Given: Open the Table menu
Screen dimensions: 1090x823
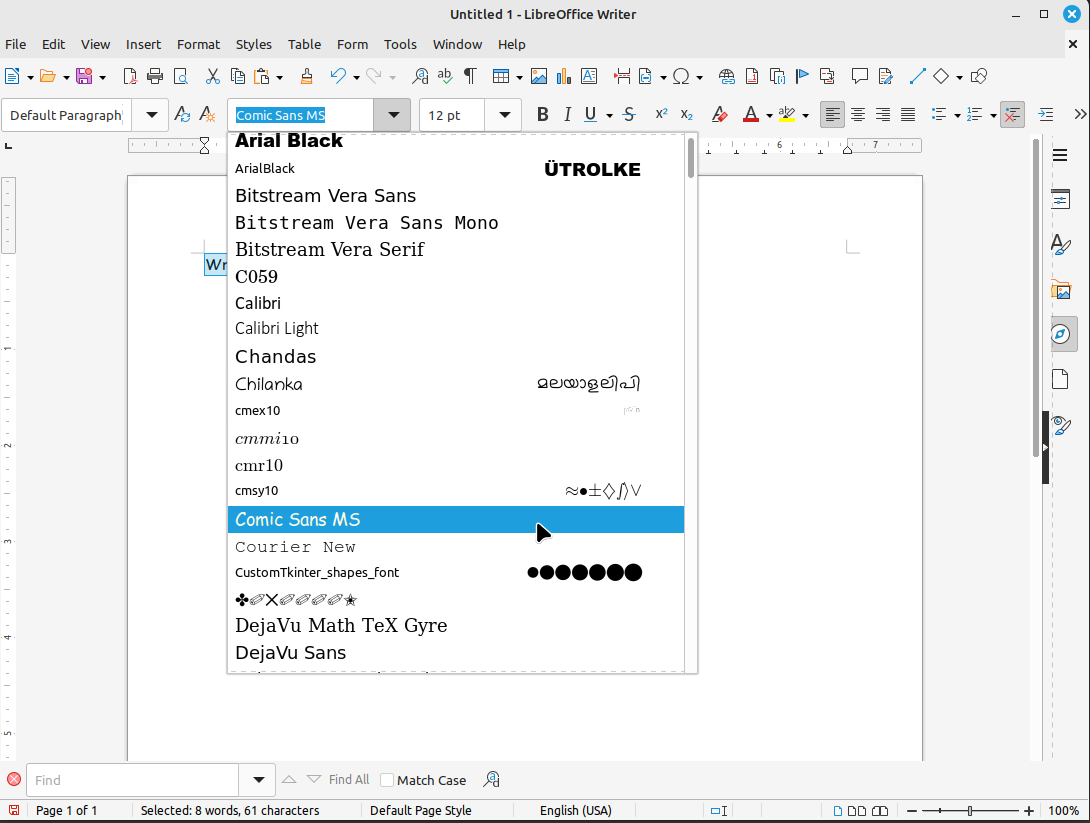Looking at the screenshot, I should click(x=304, y=44).
